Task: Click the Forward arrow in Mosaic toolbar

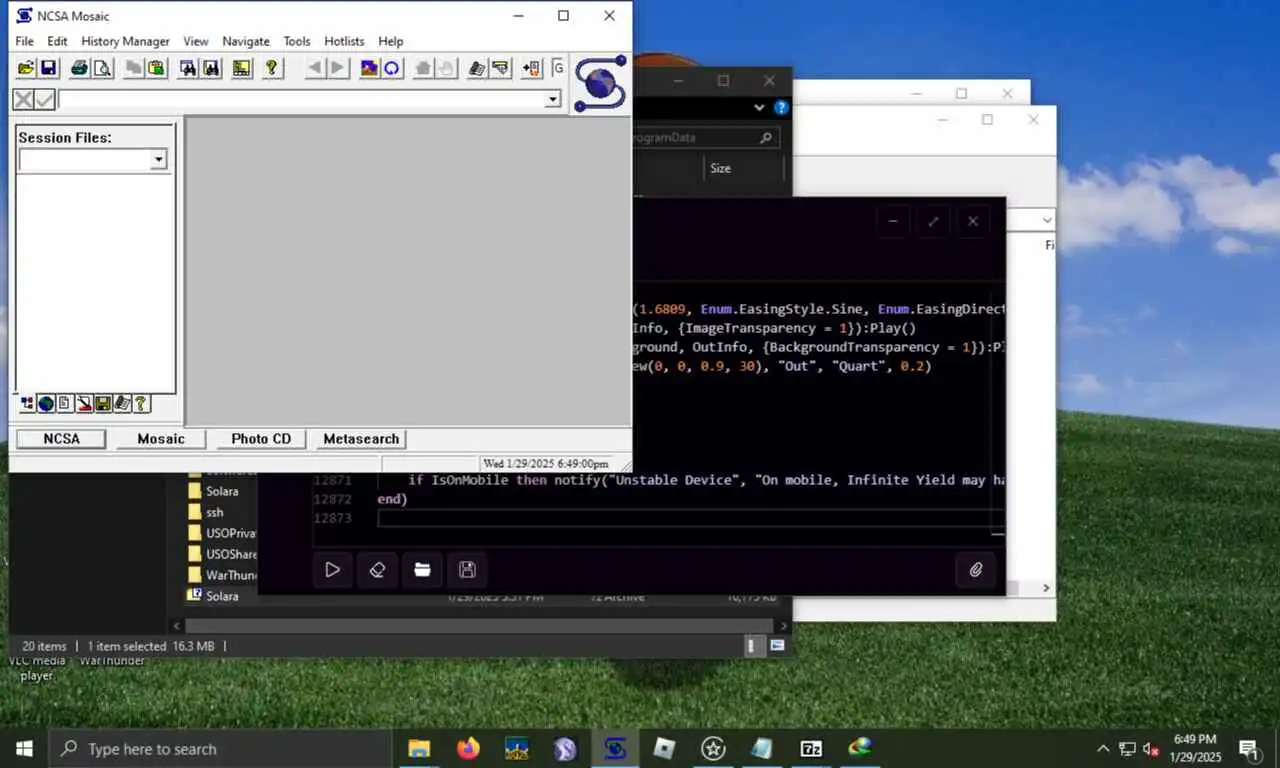Action: coord(338,68)
